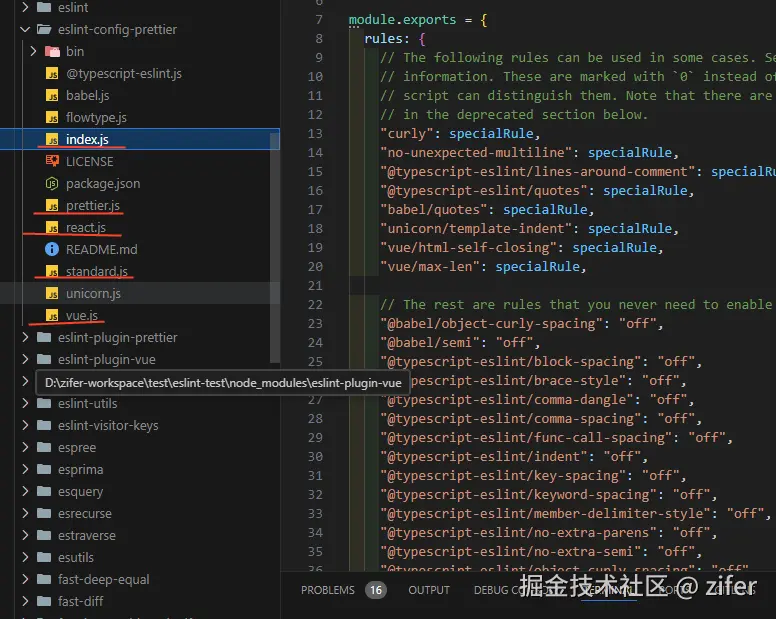
Task: Click the eslint-plugin-vue folder icon
Action: pyautogui.click(x=44, y=359)
